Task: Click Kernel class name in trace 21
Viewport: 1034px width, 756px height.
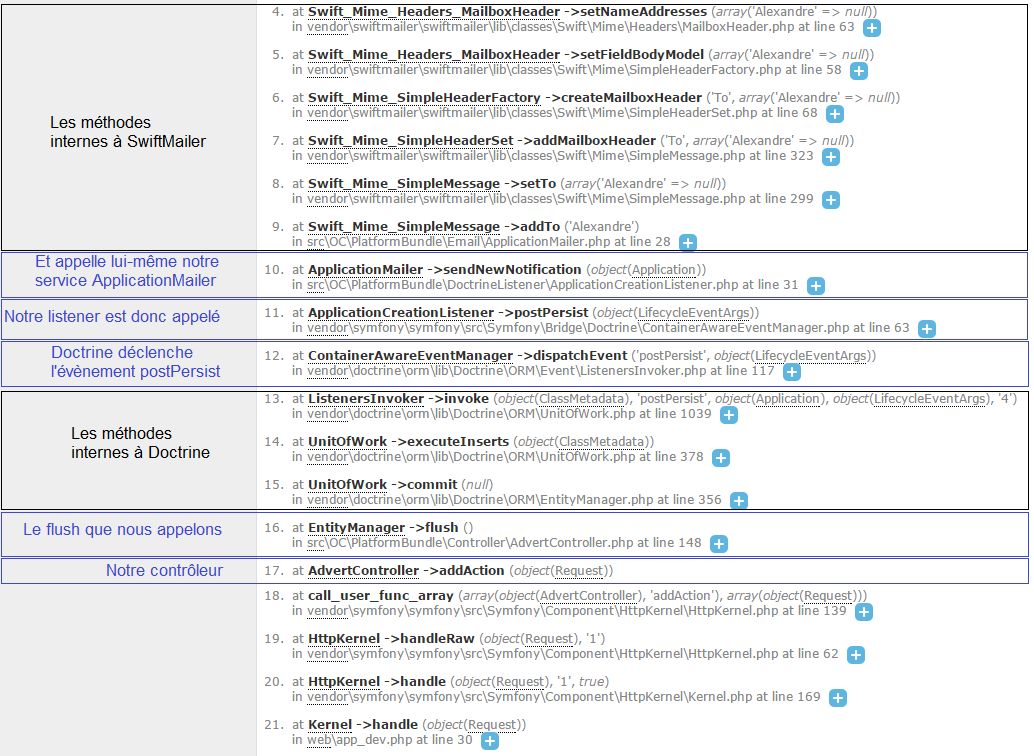Action: pos(330,724)
